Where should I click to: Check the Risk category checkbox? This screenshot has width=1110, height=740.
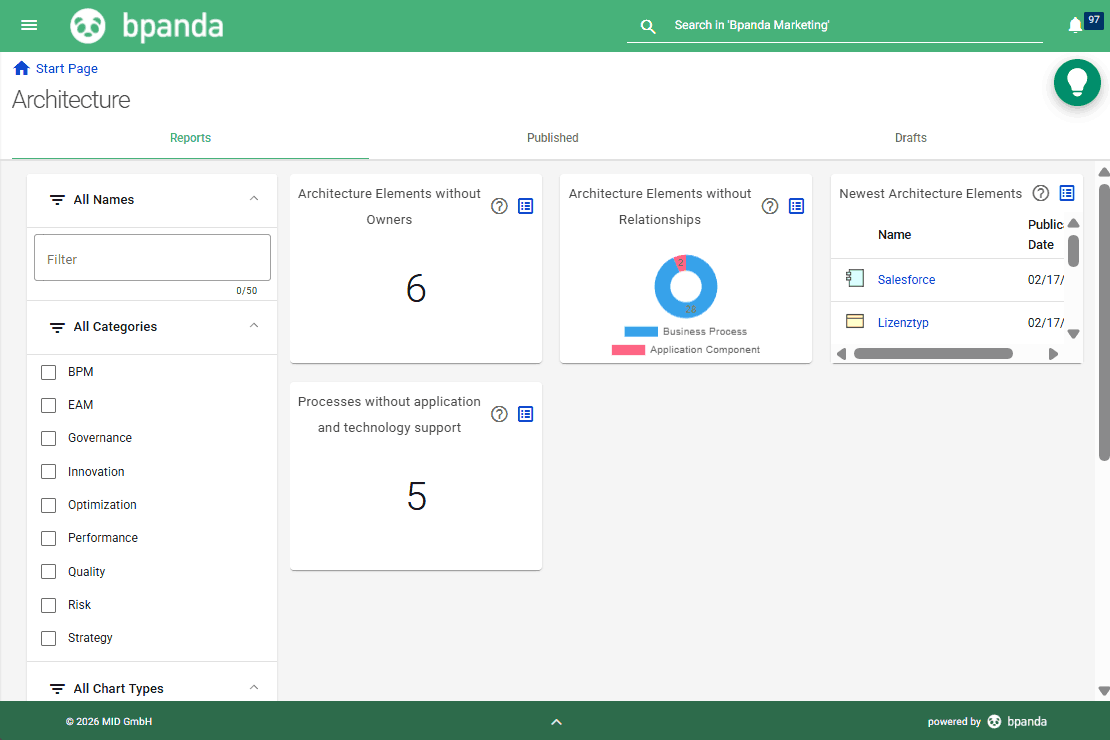[x=48, y=605]
